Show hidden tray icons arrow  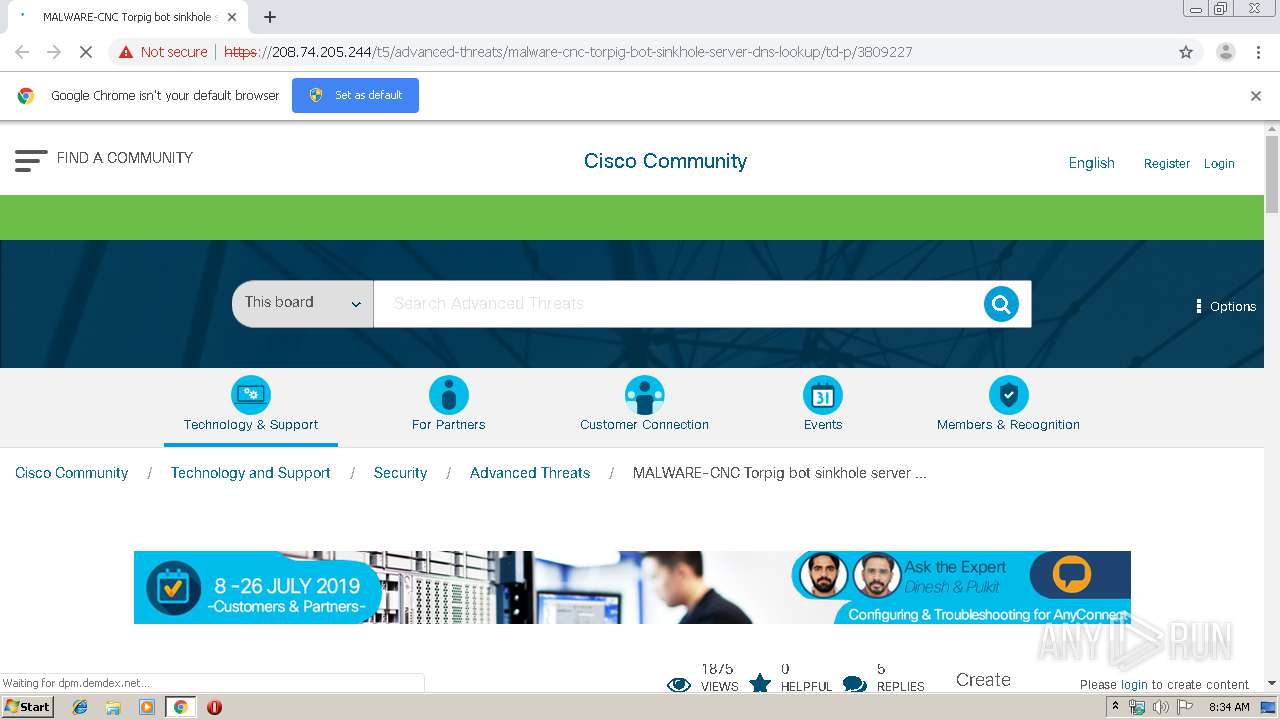(x=1116, y=707)
